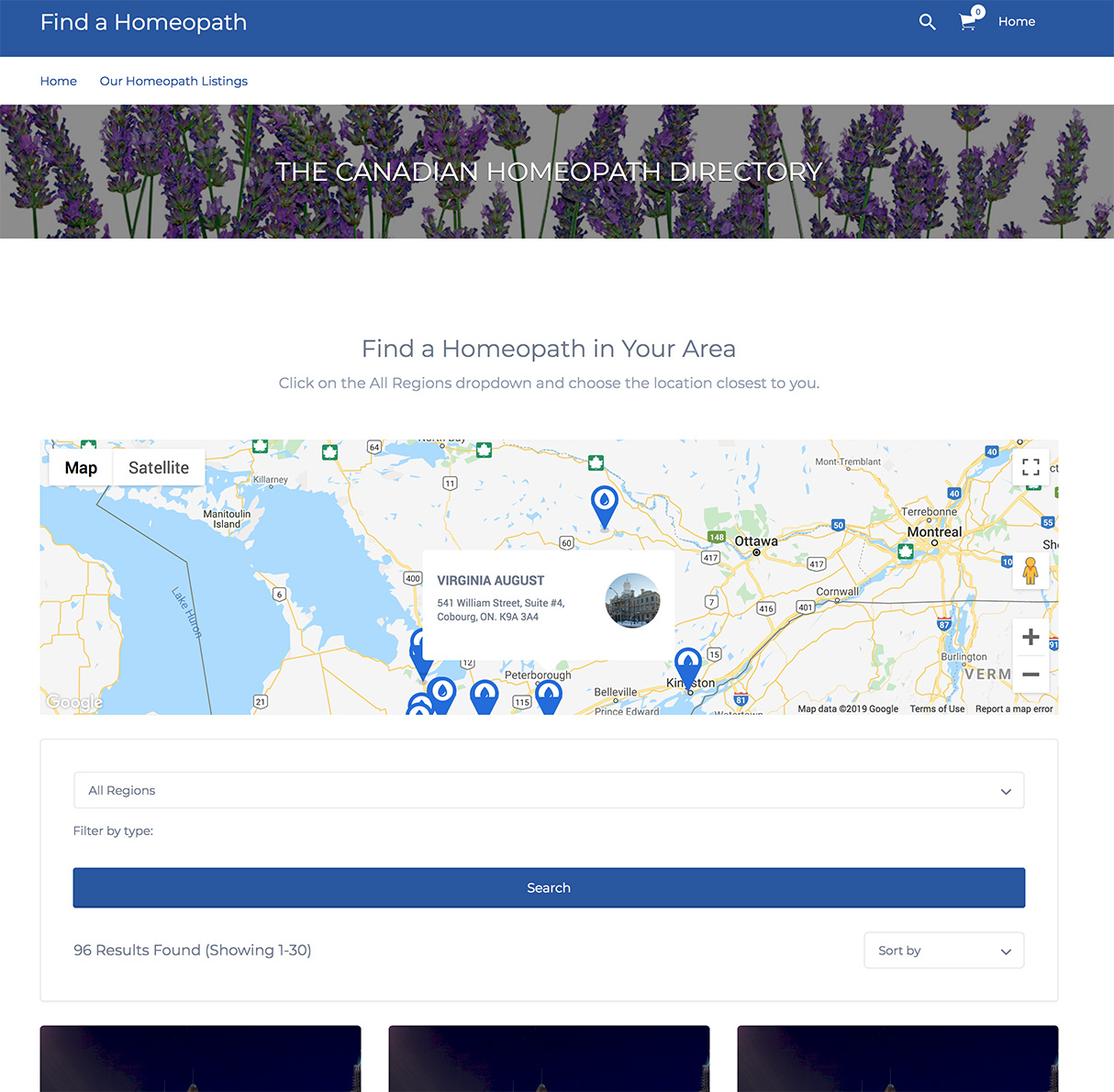This screenshot has width=1114, height=1092.
Task: Click the Street View pegman icon
Action: [1030, 571]
